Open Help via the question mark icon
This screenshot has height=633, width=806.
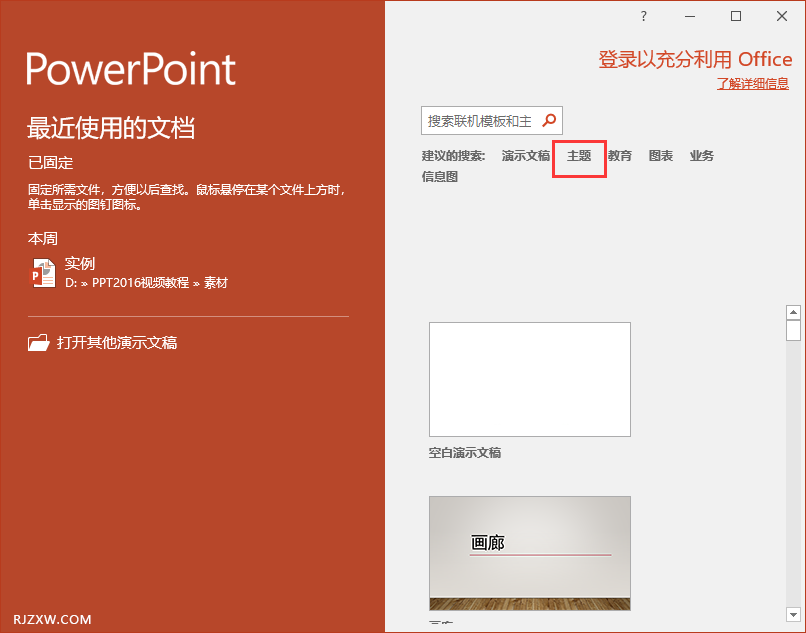tap(643, 16)
